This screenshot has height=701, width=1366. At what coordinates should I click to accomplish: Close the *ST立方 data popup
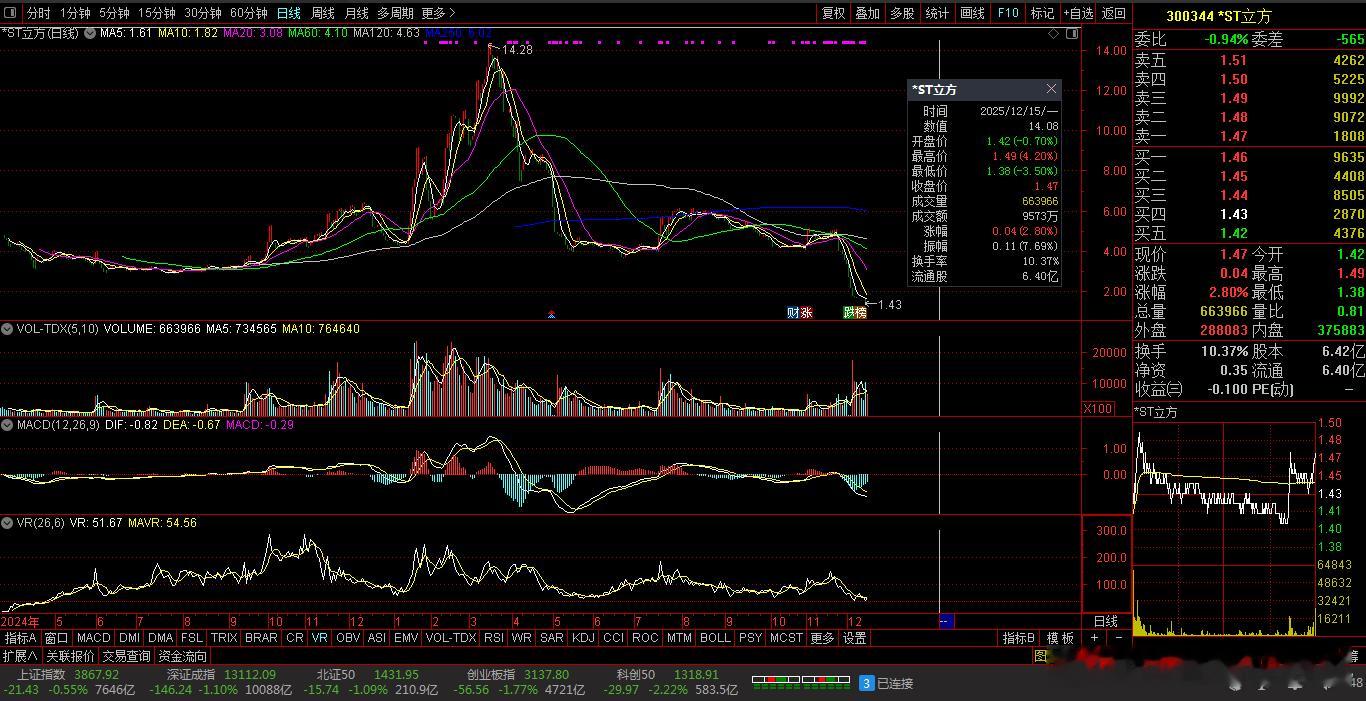[1051, 89]
